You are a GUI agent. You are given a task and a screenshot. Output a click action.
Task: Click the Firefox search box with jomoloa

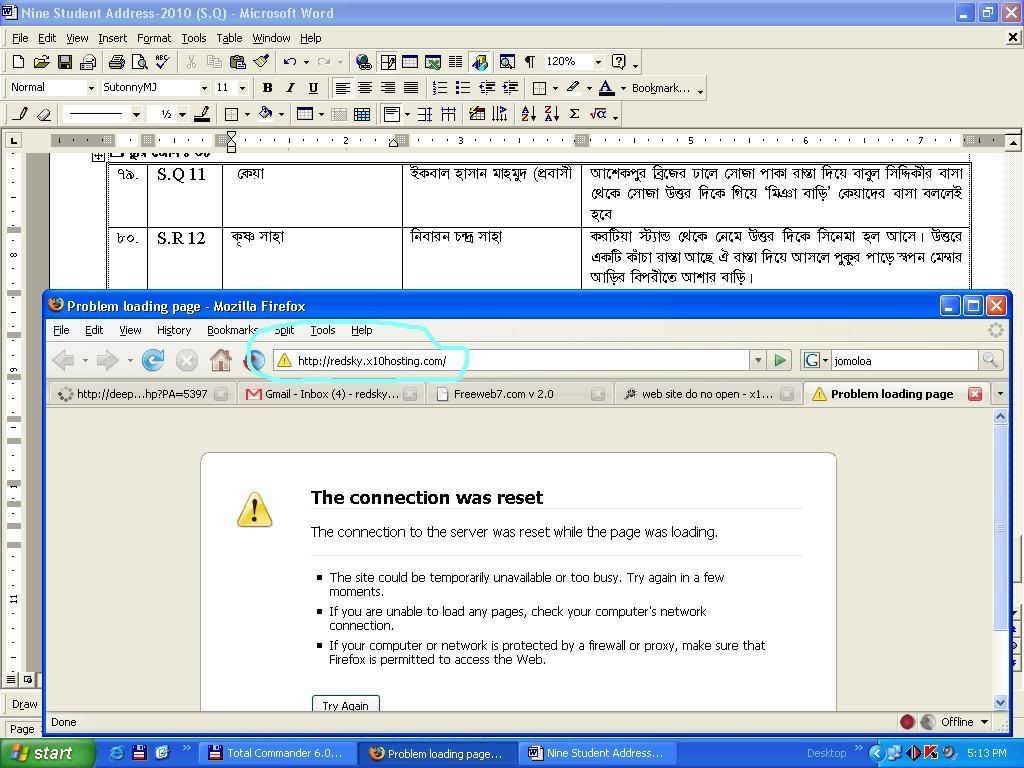tap(903, 361)
